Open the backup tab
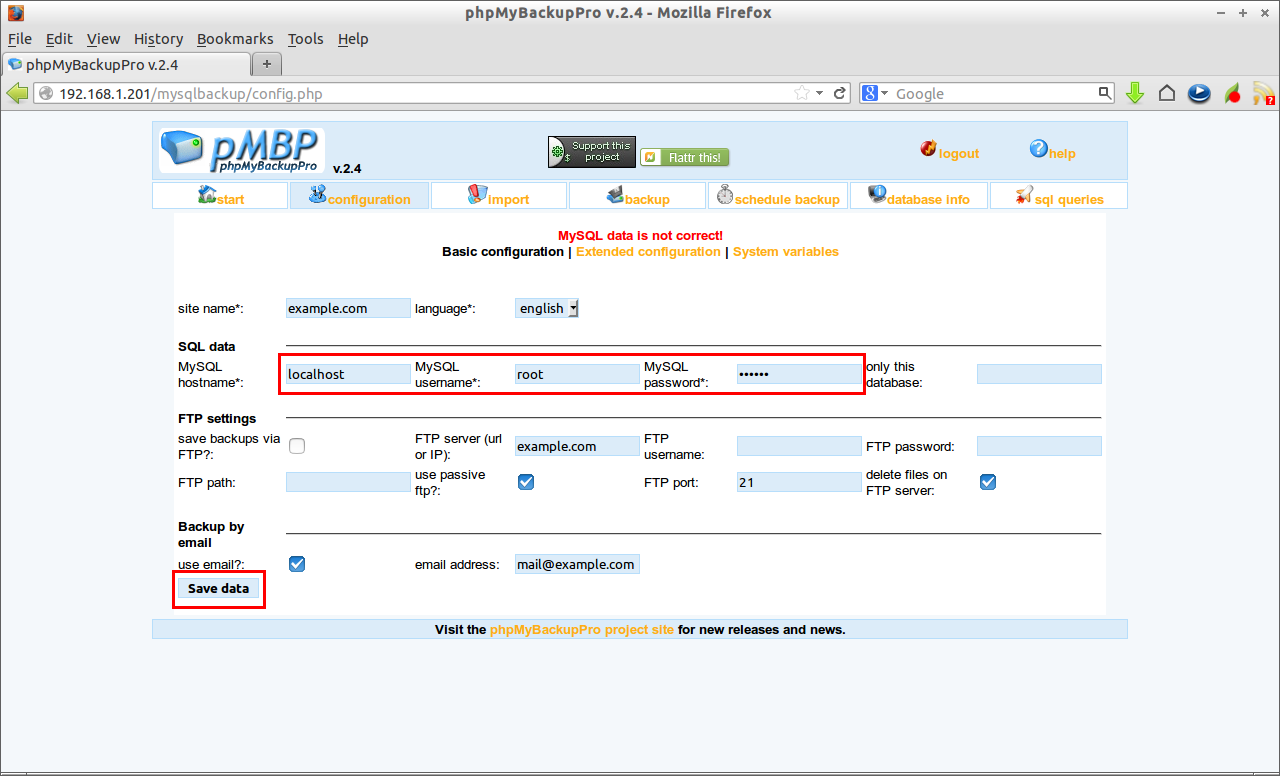Image resolution: width=1280 pixels, height=776 pixels. point(638,196)
